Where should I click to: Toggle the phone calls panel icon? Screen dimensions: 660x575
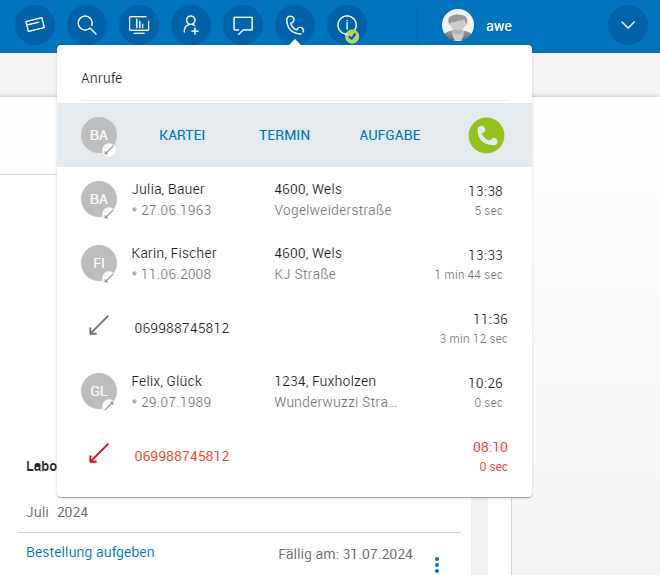coord(295,25)
